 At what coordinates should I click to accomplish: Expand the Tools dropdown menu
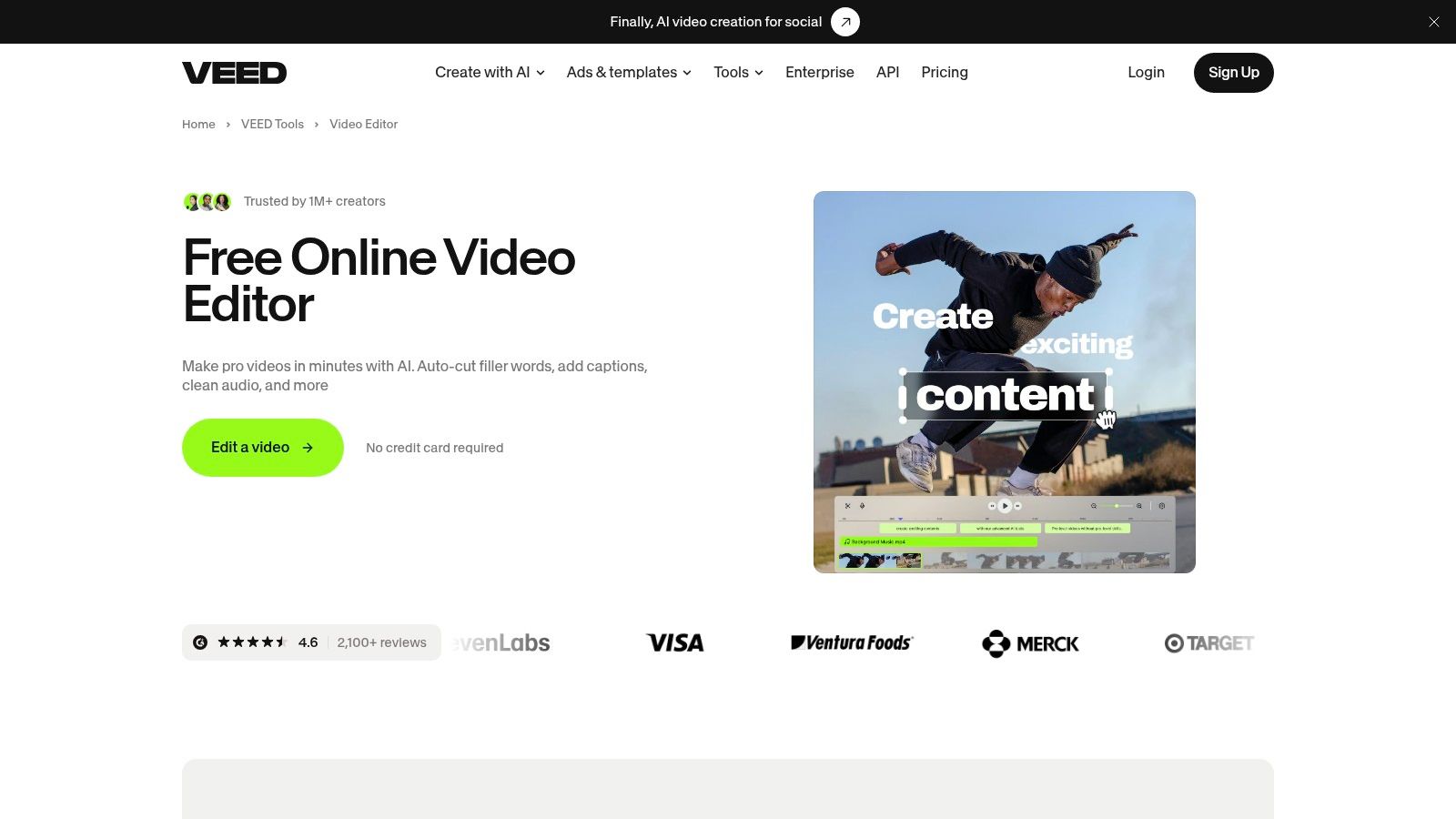(738, 72)
